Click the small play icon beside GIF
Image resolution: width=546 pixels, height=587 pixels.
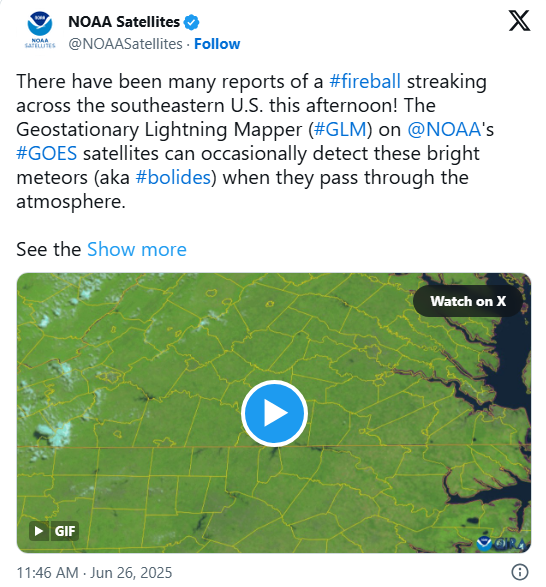pyautogui.click(x=39, y=531)
